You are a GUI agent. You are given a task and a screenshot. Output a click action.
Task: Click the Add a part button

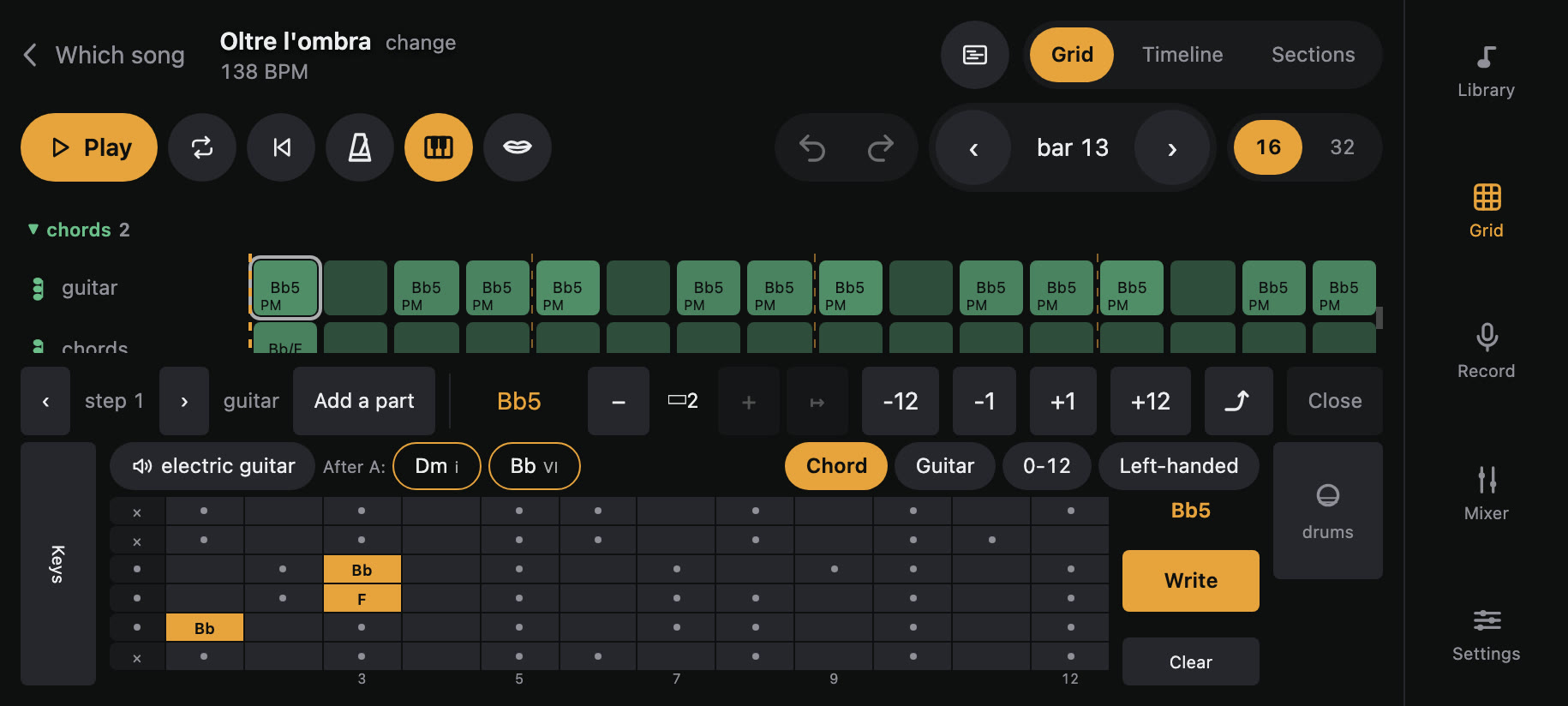[364, 401]
